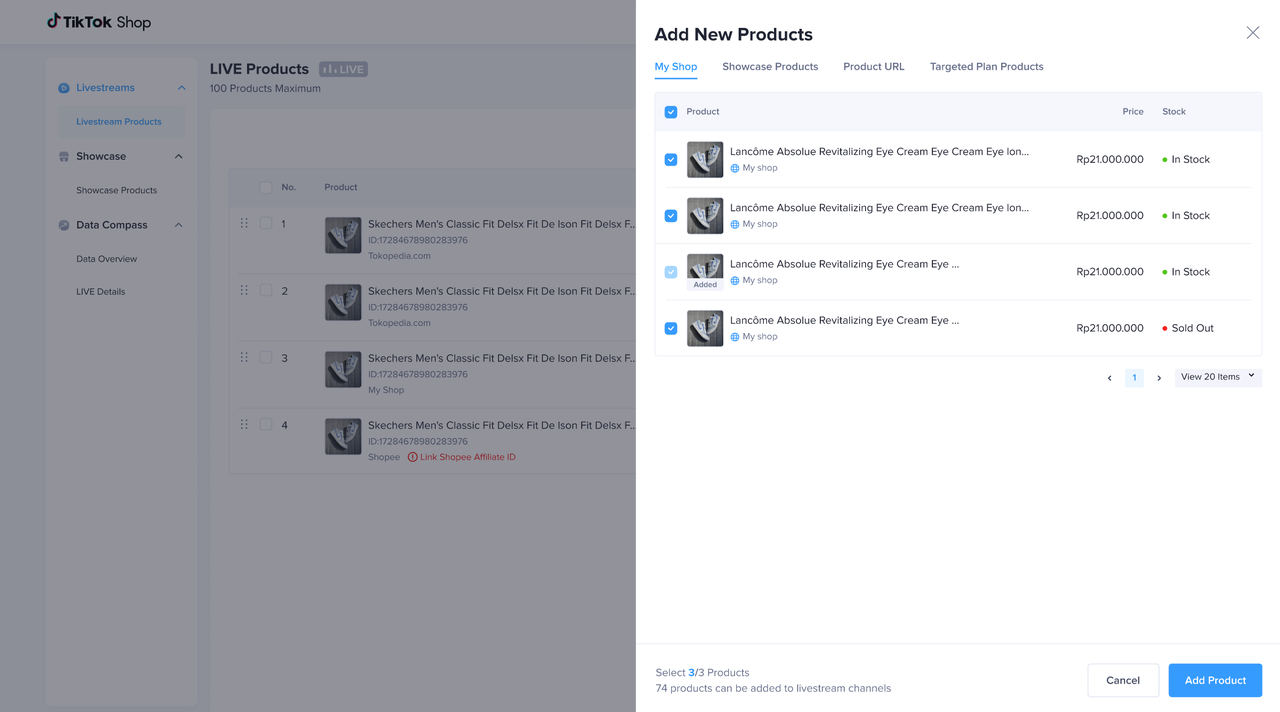The width and height of the screenshot is (1280, 712).
Task: Click the Livestreams sidebar icon
Action: pyautogui.click(x=64, y=88)
